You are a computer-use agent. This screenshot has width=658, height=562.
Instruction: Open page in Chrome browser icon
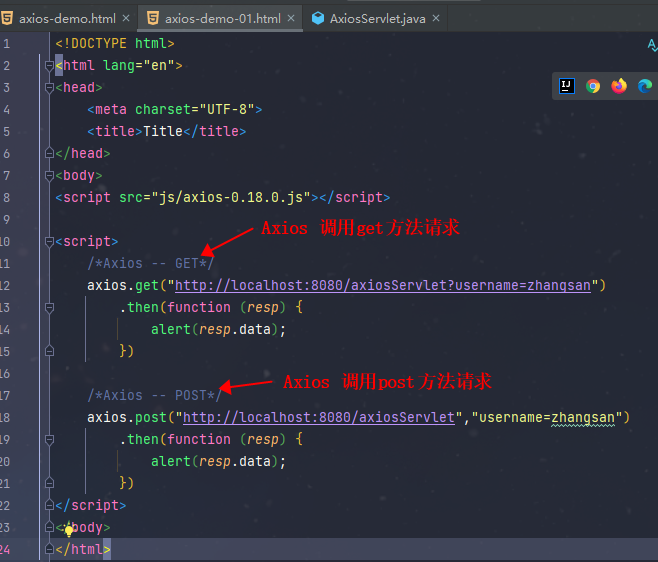pyautogui.click(x=593, y=86)
